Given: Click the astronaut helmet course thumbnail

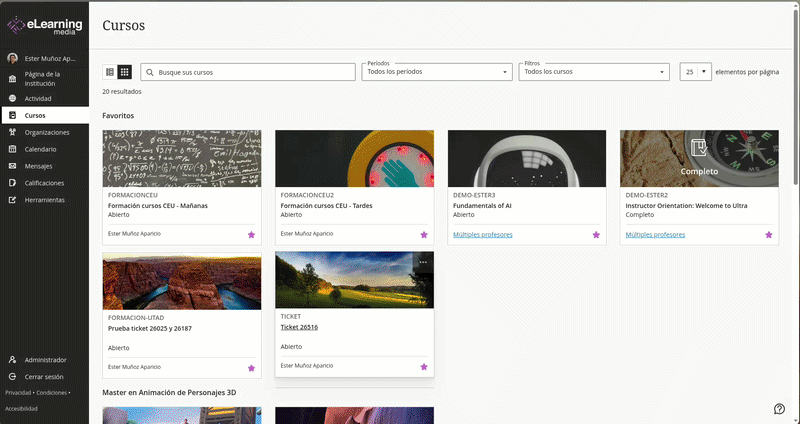Looking at the screenshot, I should point(527,158).
